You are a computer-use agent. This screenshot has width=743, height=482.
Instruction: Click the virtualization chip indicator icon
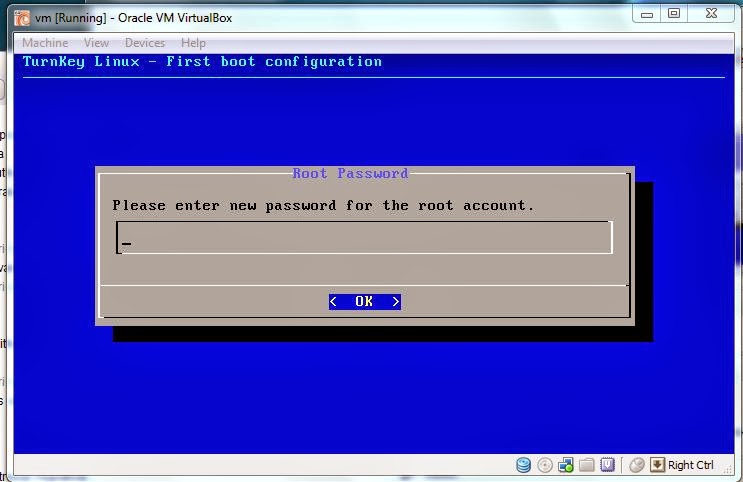tap(607, 465)
